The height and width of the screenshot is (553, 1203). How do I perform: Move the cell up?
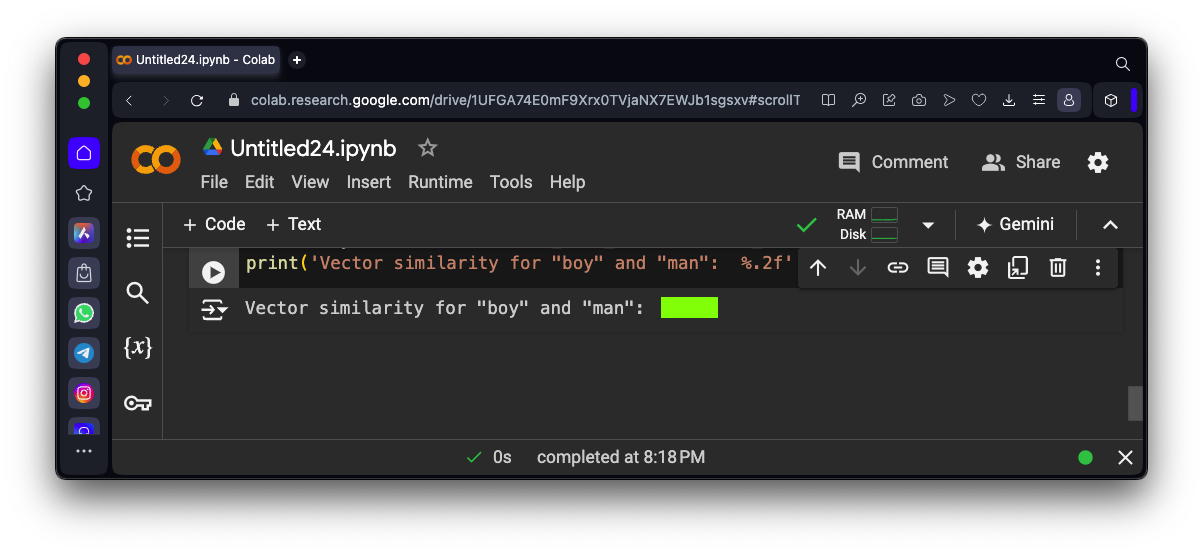click(818, 267)
